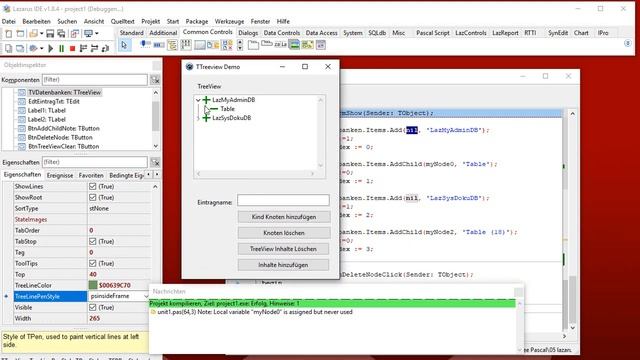
Task: Select the TStatusBar component in palette
Action: point(200,45)
